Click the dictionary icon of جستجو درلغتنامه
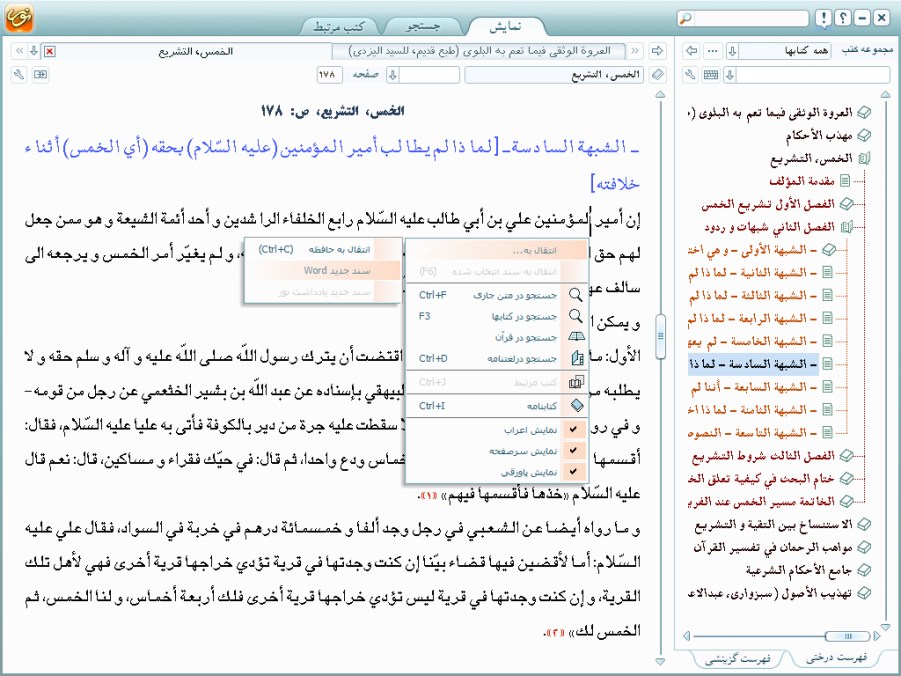901x676 pixels. 577,358
